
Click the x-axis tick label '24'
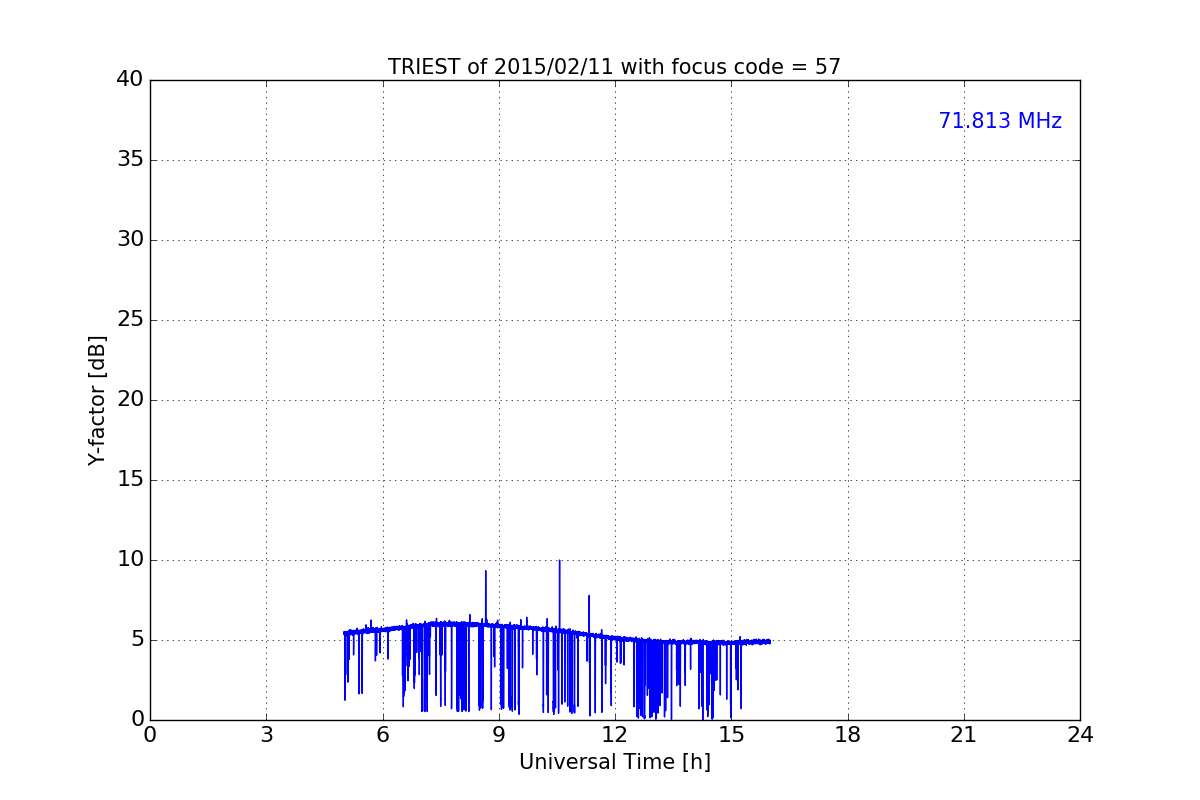point(1080,735)
